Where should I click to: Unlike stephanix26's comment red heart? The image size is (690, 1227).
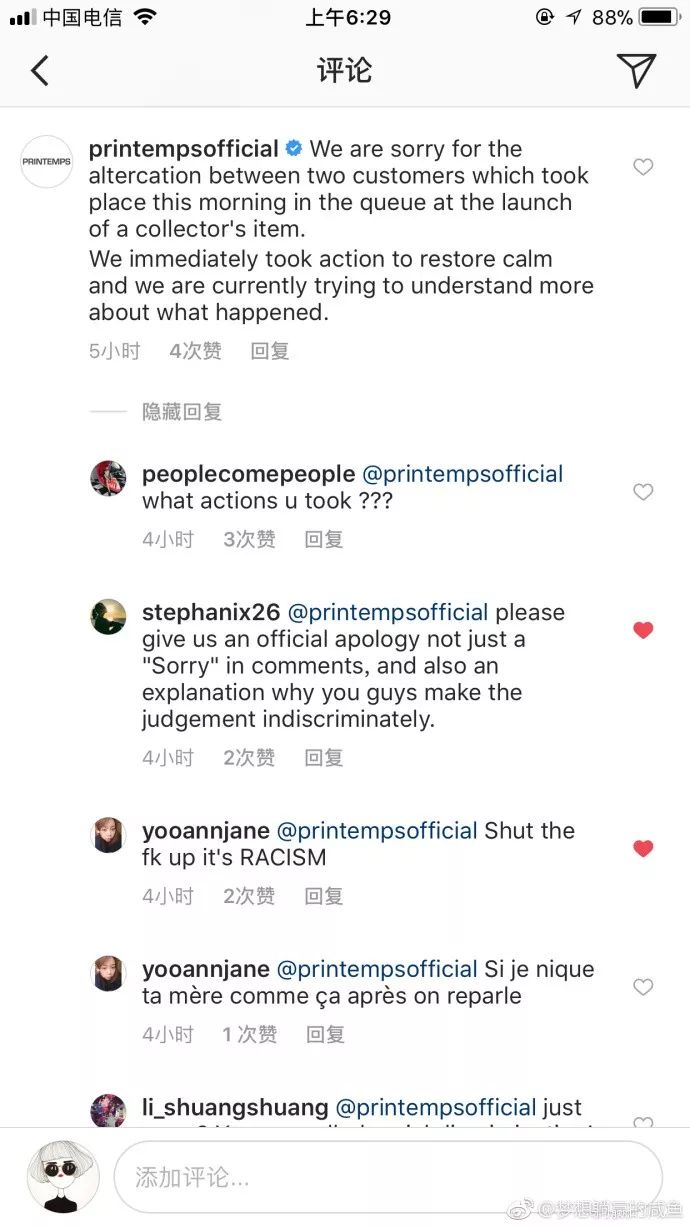tap(643, 630)
